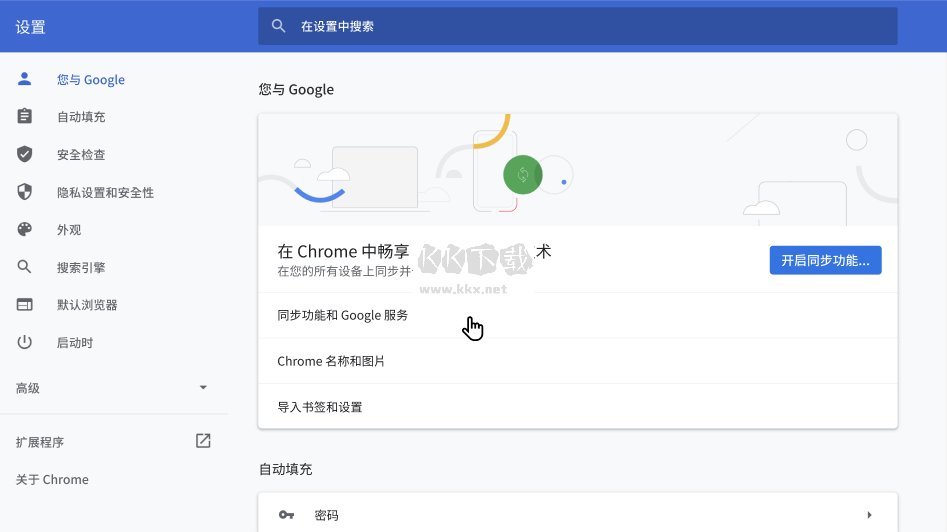This screenshot has height=532, width=947.
Task: Open 同步功能和 Google 服务 settings
Action: (343, 315)
